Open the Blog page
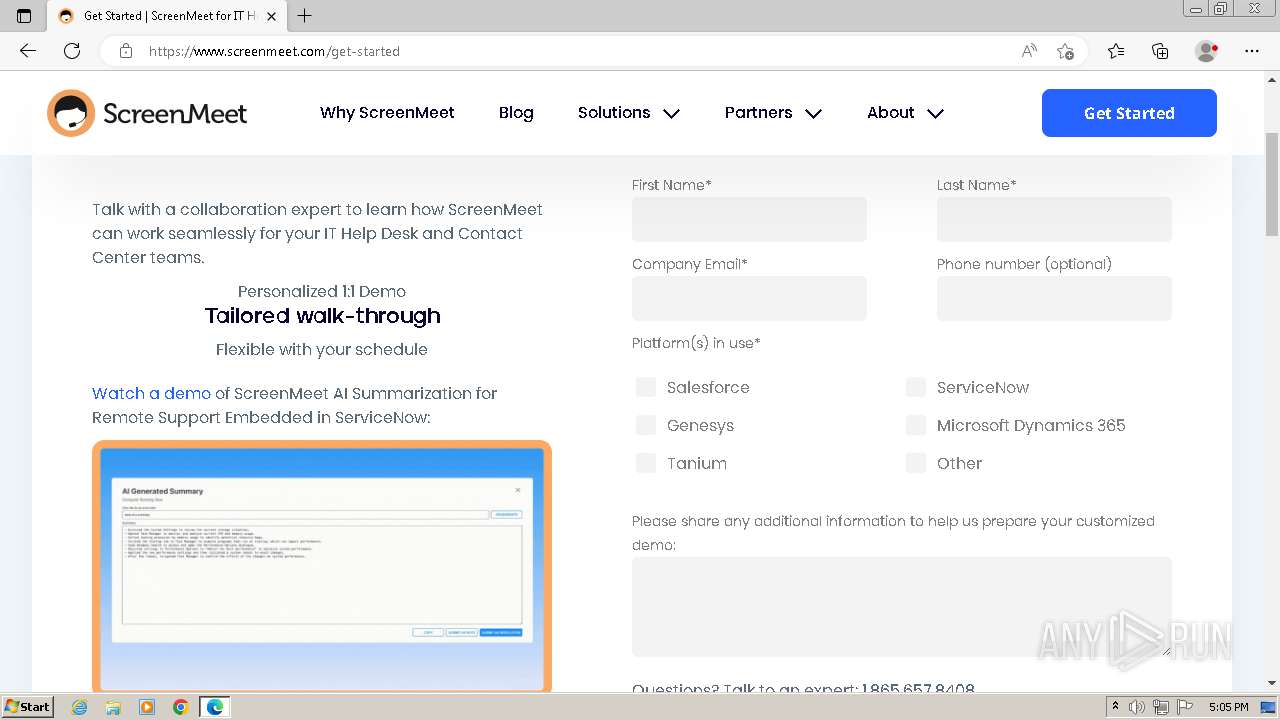Viewport: 1280px width, 720px height. 516,113
